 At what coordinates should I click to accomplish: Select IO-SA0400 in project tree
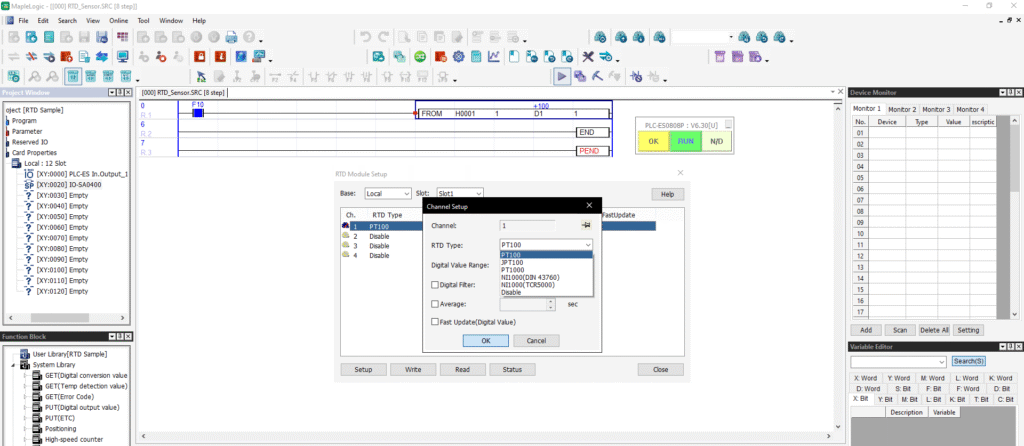(69, 185)
